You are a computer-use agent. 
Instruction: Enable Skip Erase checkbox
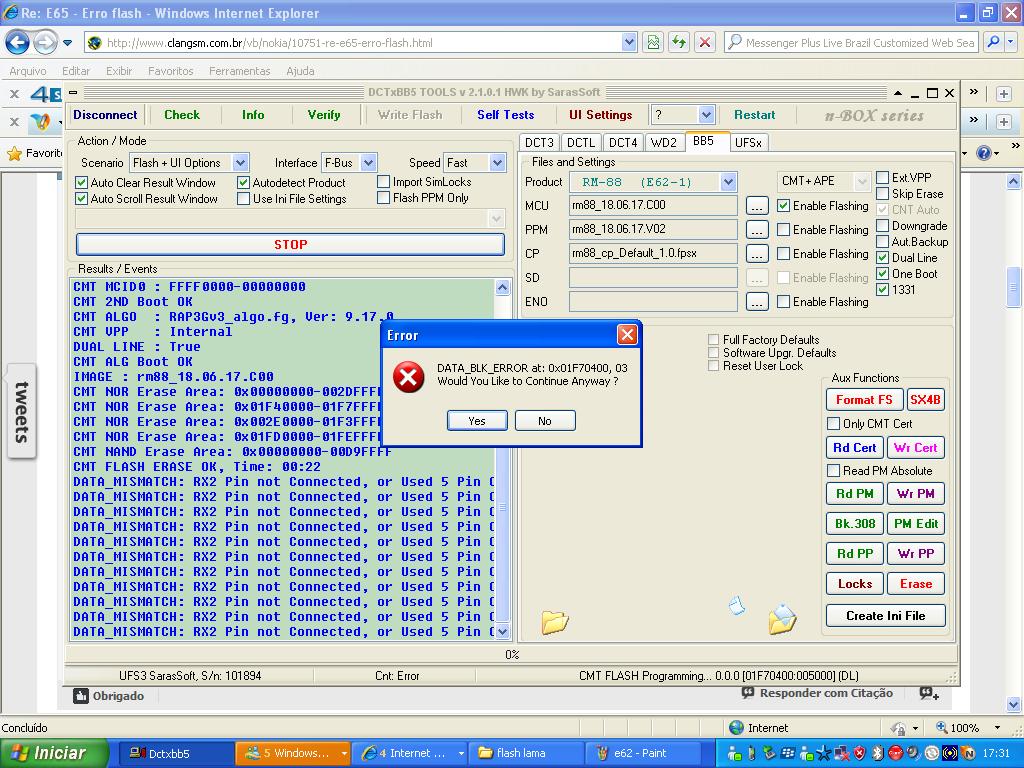882,194
